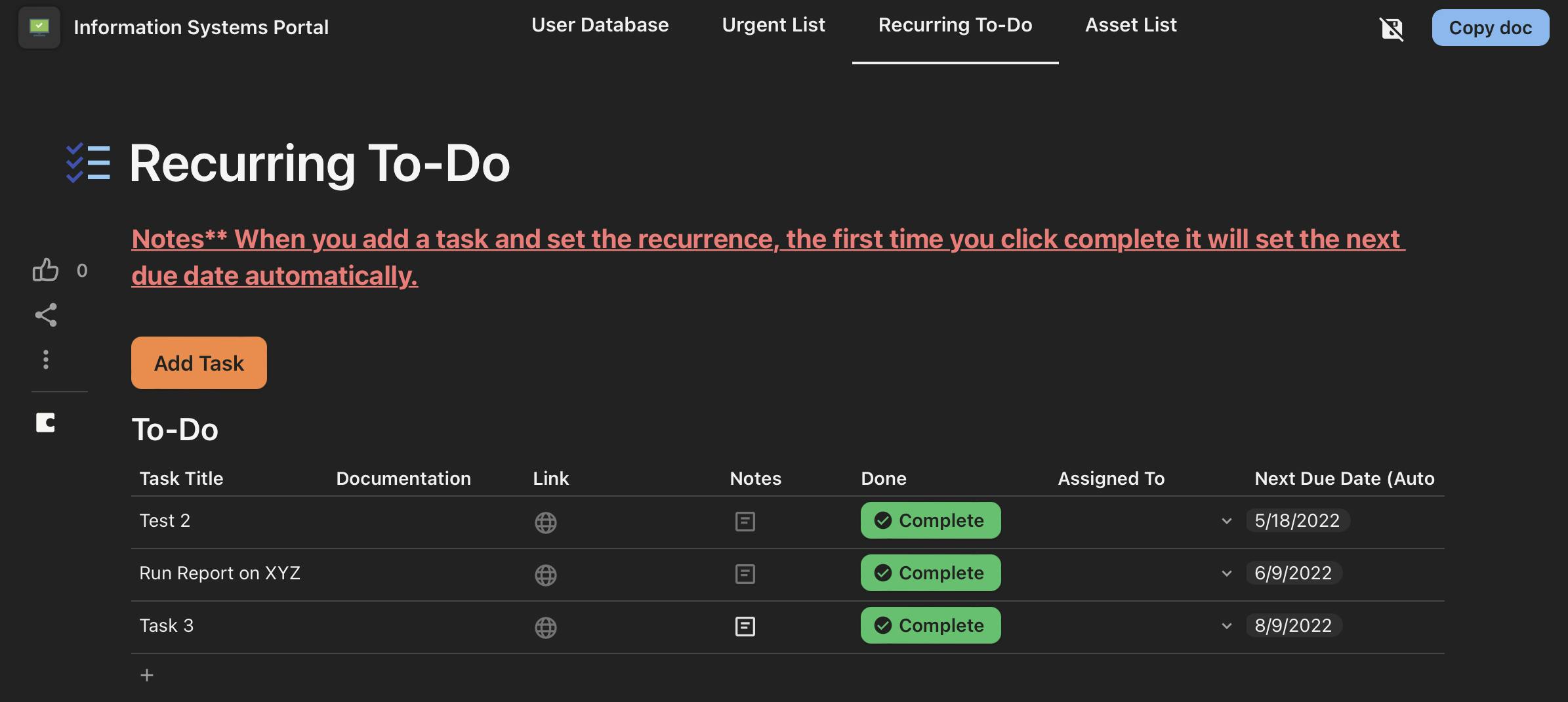Image resolution: width=1568 pixels, height=702 pixels.
Task: Click the red Notes recurrence link text
Action: [x=768, y=257]
